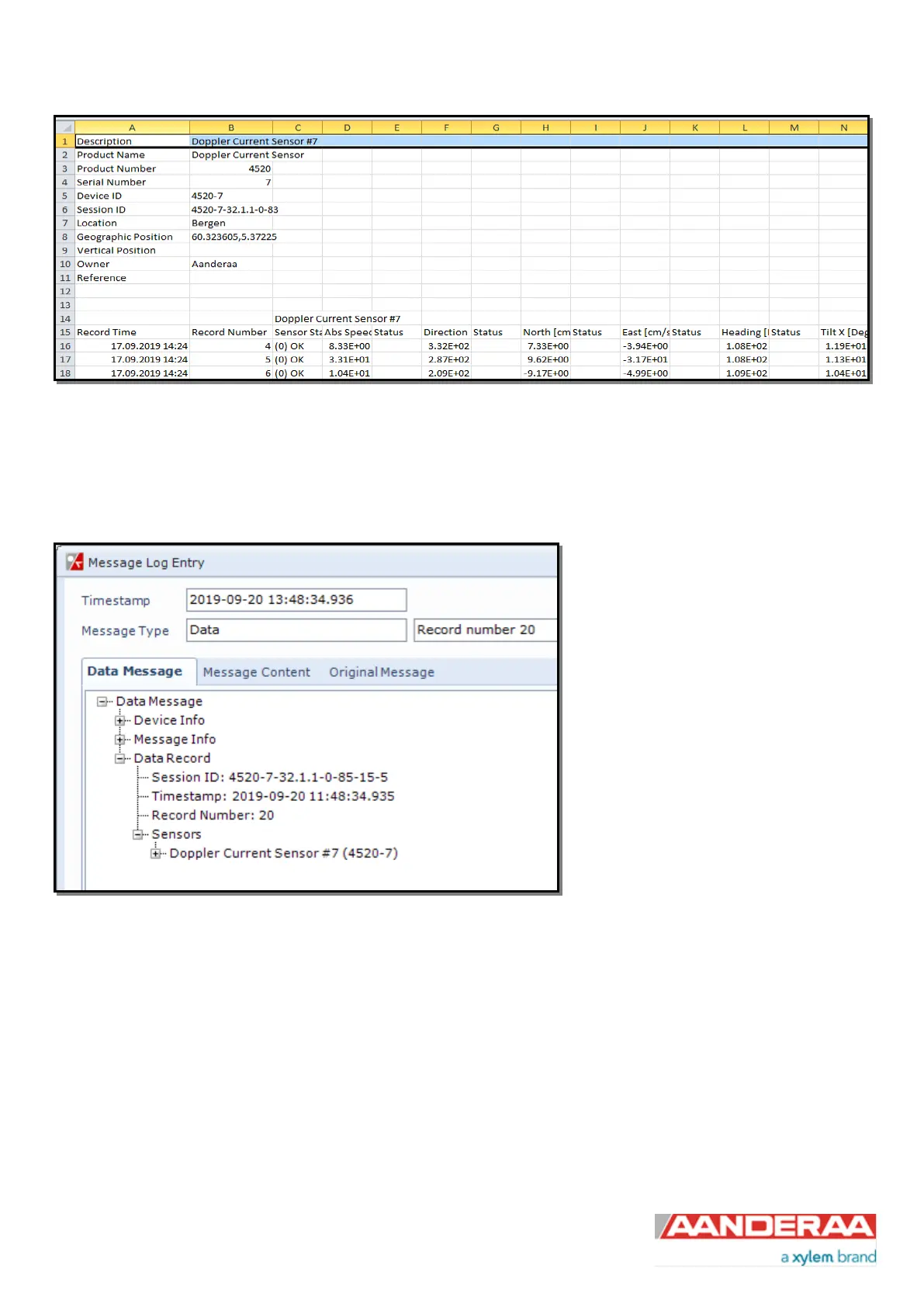Click the direction value 2.87E+02

(x=446, y=359)
